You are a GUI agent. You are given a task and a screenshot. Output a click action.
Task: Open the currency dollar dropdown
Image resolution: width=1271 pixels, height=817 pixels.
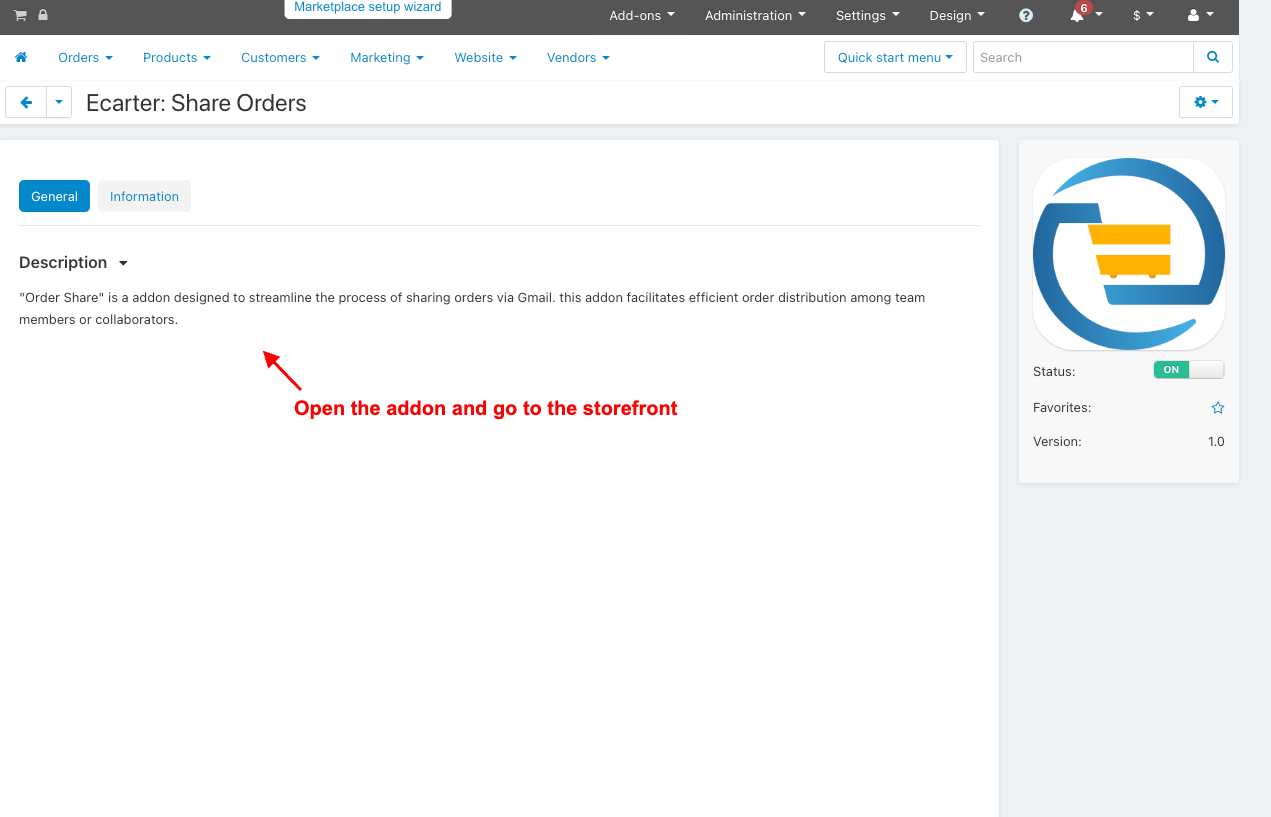coord(1143,15)
